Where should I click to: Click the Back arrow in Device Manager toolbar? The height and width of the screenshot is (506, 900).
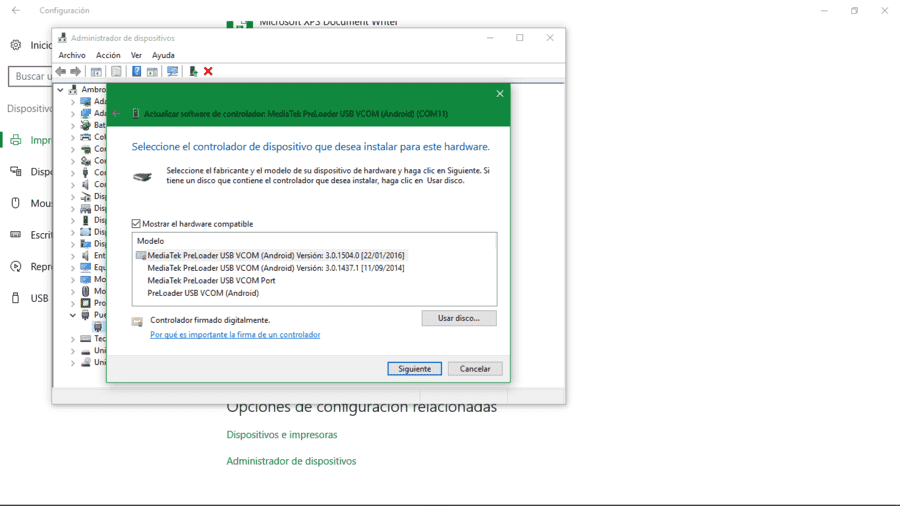[61, 71]
